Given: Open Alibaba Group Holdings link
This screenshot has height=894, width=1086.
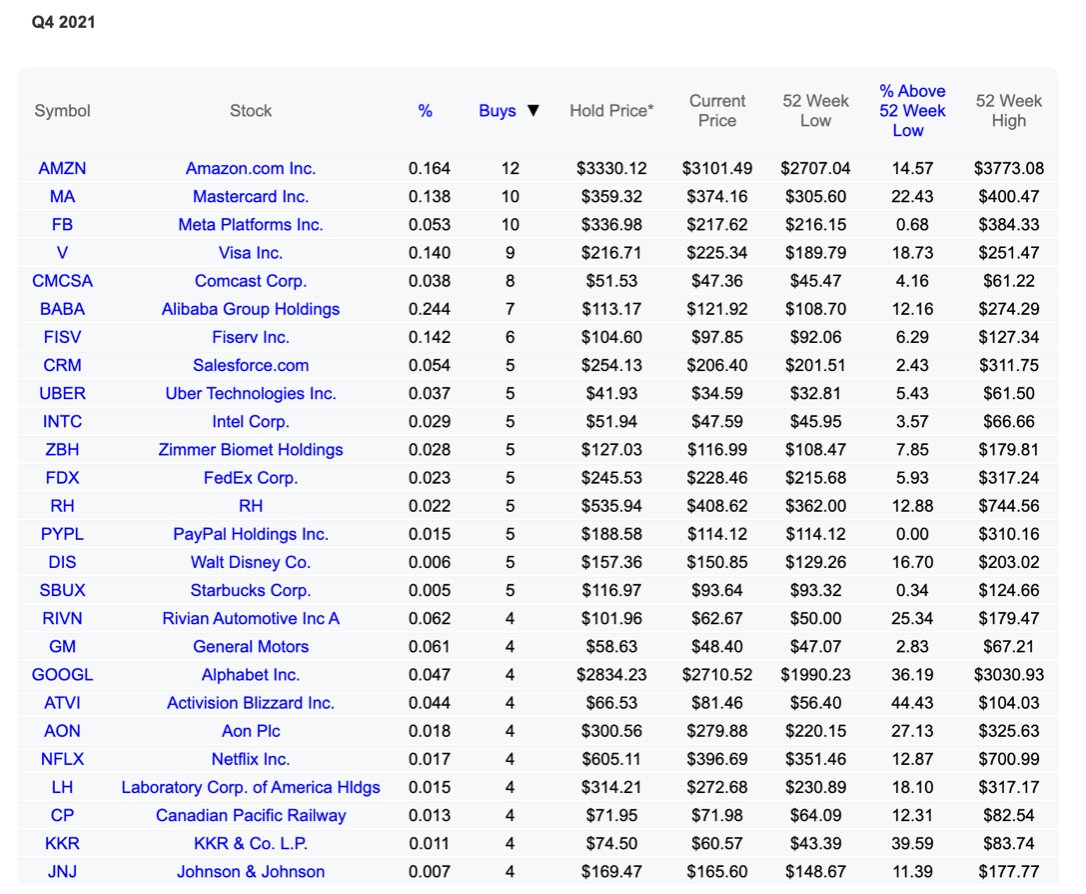Looking at the screenshot, I should pos(251,309).
